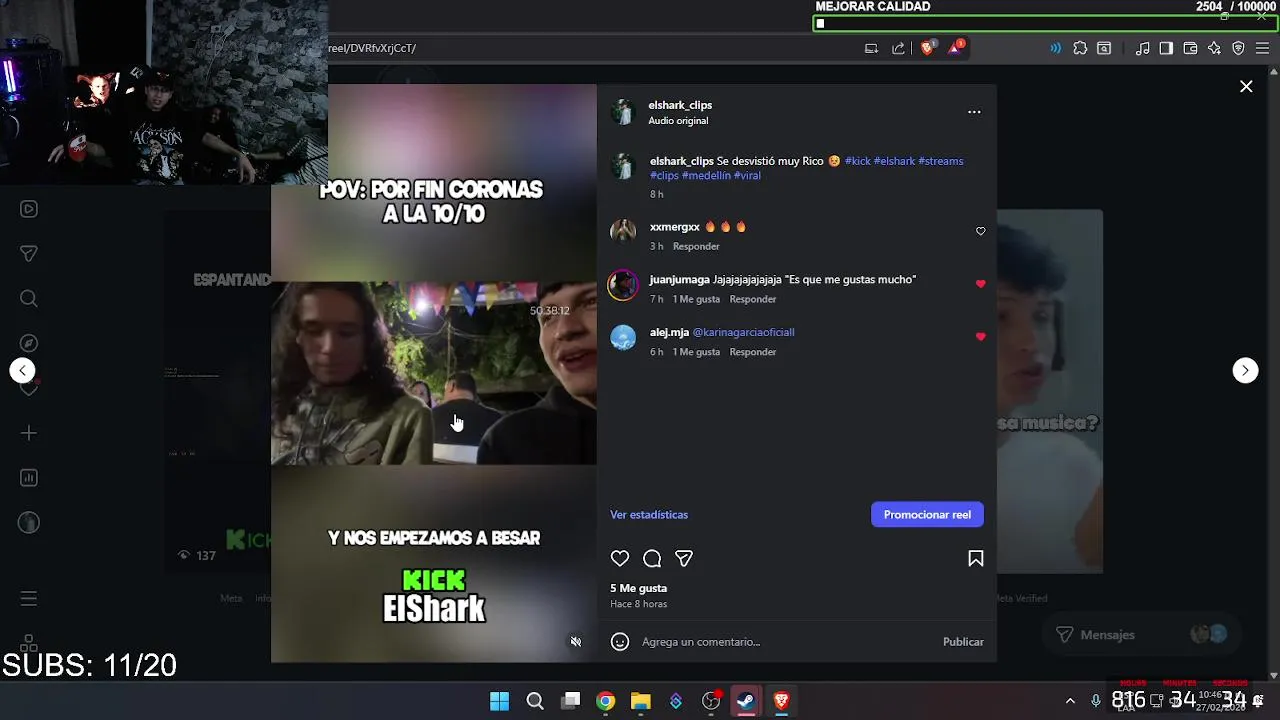Reply to the alej.mja comment
This screenshot has height=720, width=1280.
[x=753, y=352]
